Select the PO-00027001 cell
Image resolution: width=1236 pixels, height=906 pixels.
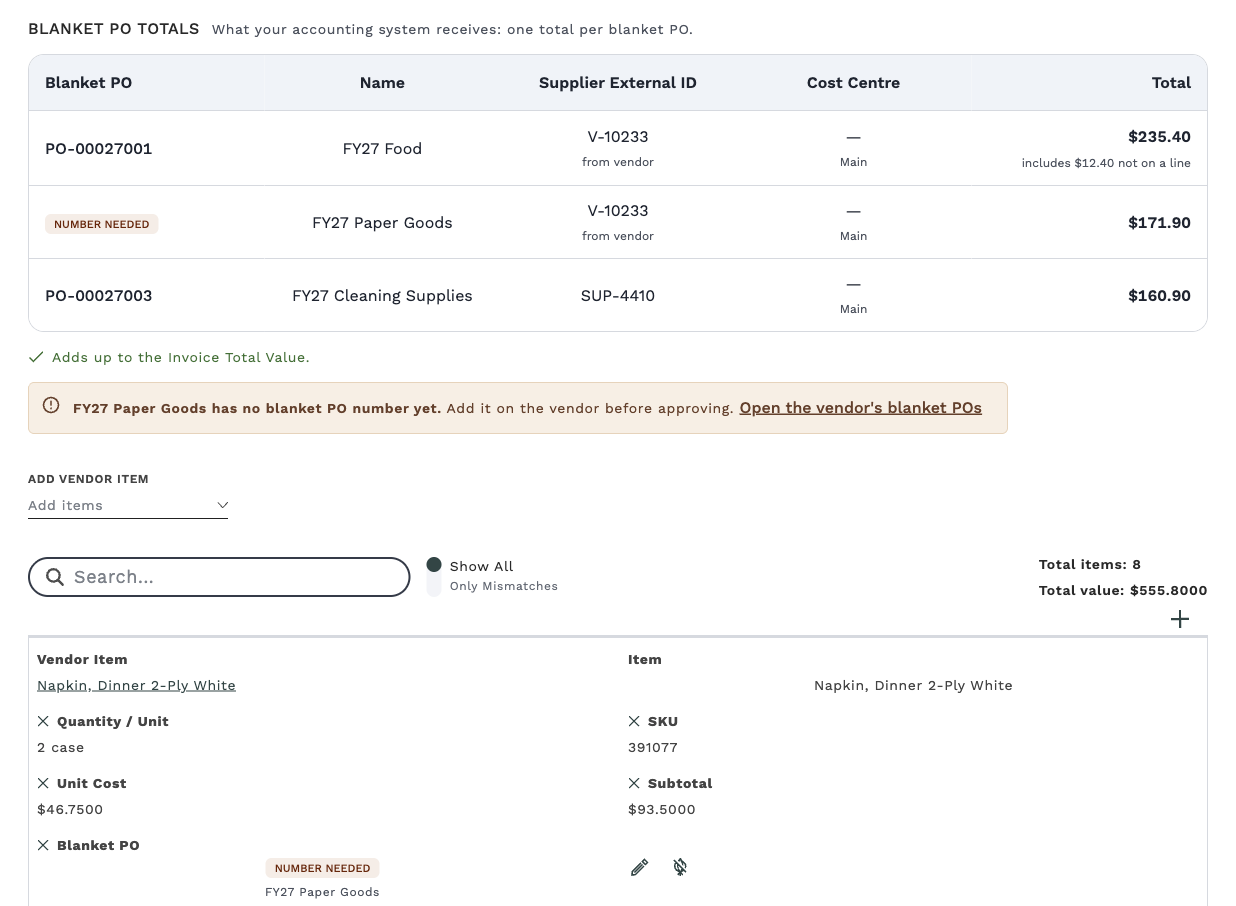pos(98,149)
